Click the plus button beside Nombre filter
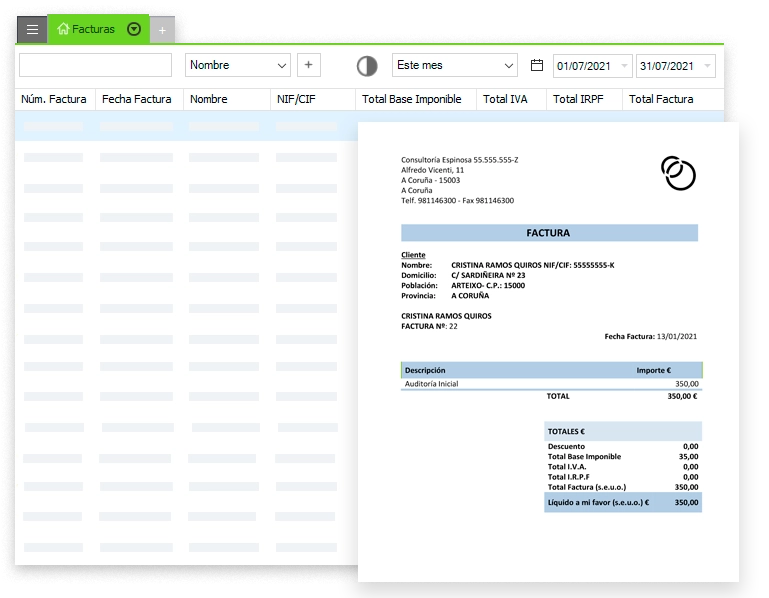Image resolution: width=769 pixels, height=598 pixels. 309,65
